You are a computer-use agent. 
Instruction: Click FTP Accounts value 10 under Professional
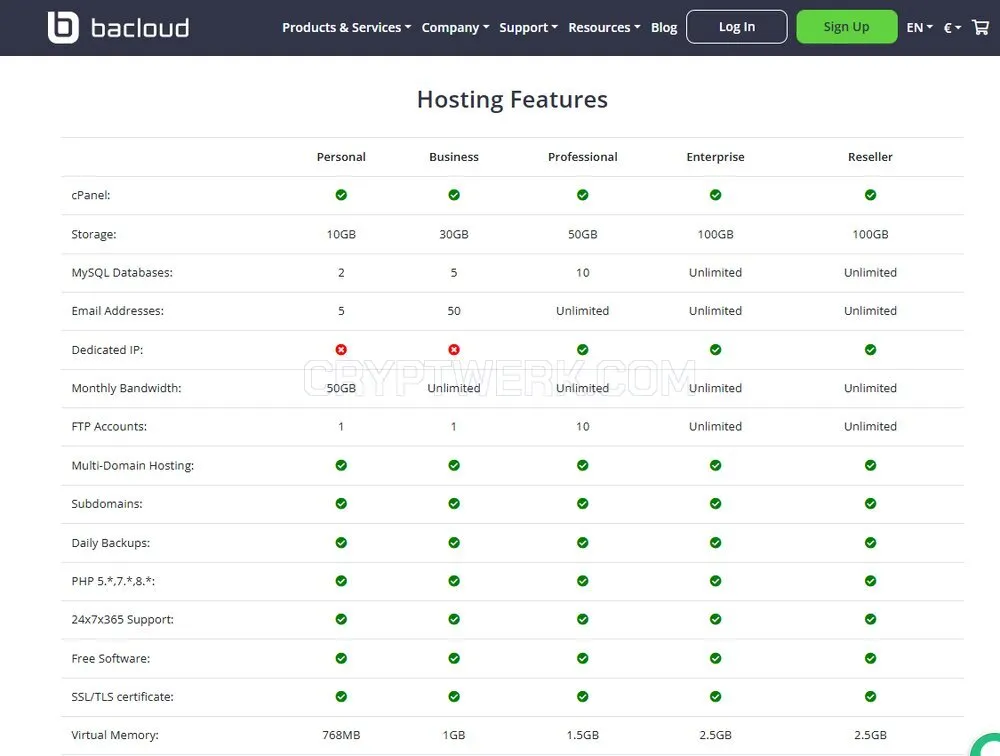[582, 426]
